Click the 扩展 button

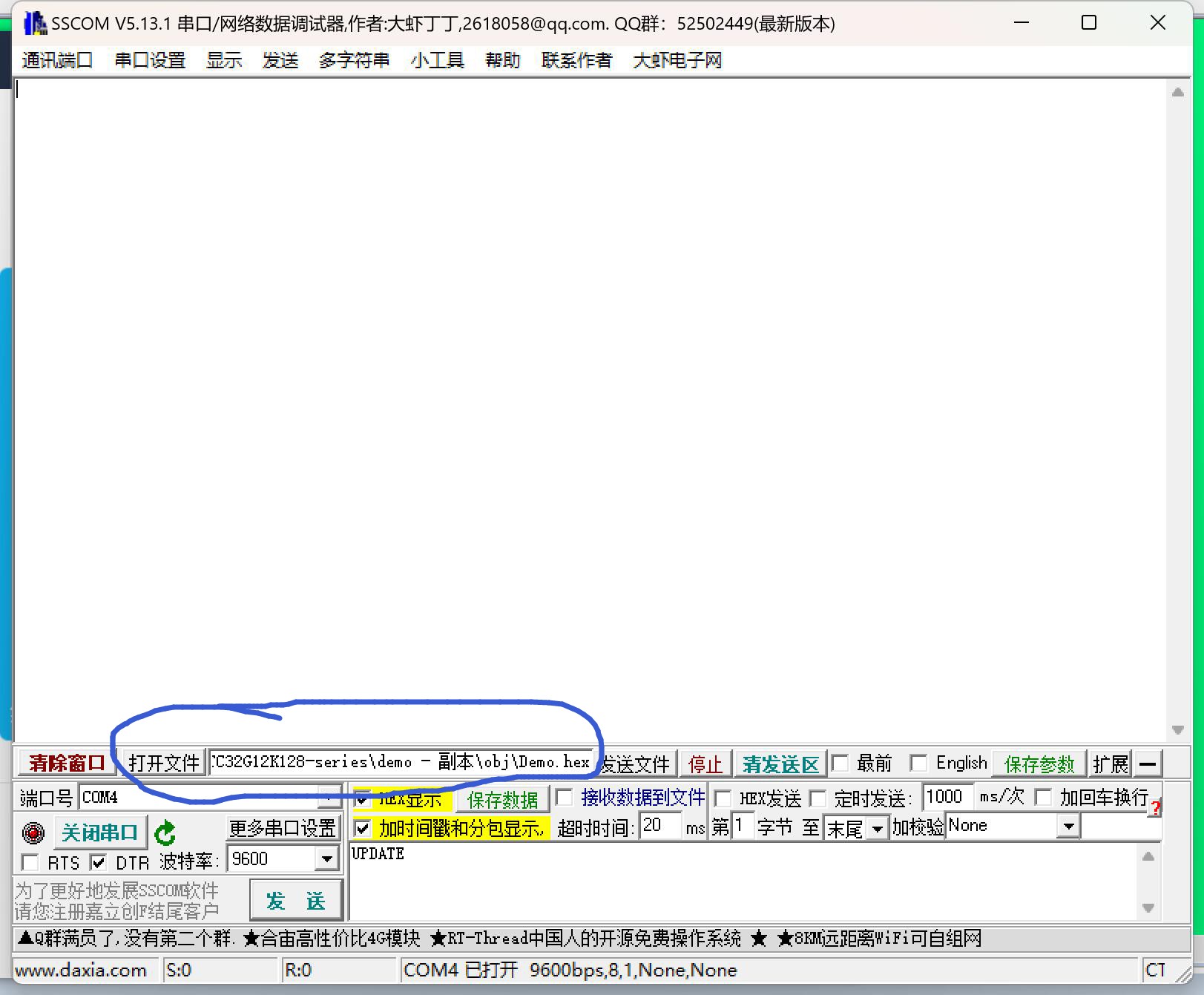1111,764
